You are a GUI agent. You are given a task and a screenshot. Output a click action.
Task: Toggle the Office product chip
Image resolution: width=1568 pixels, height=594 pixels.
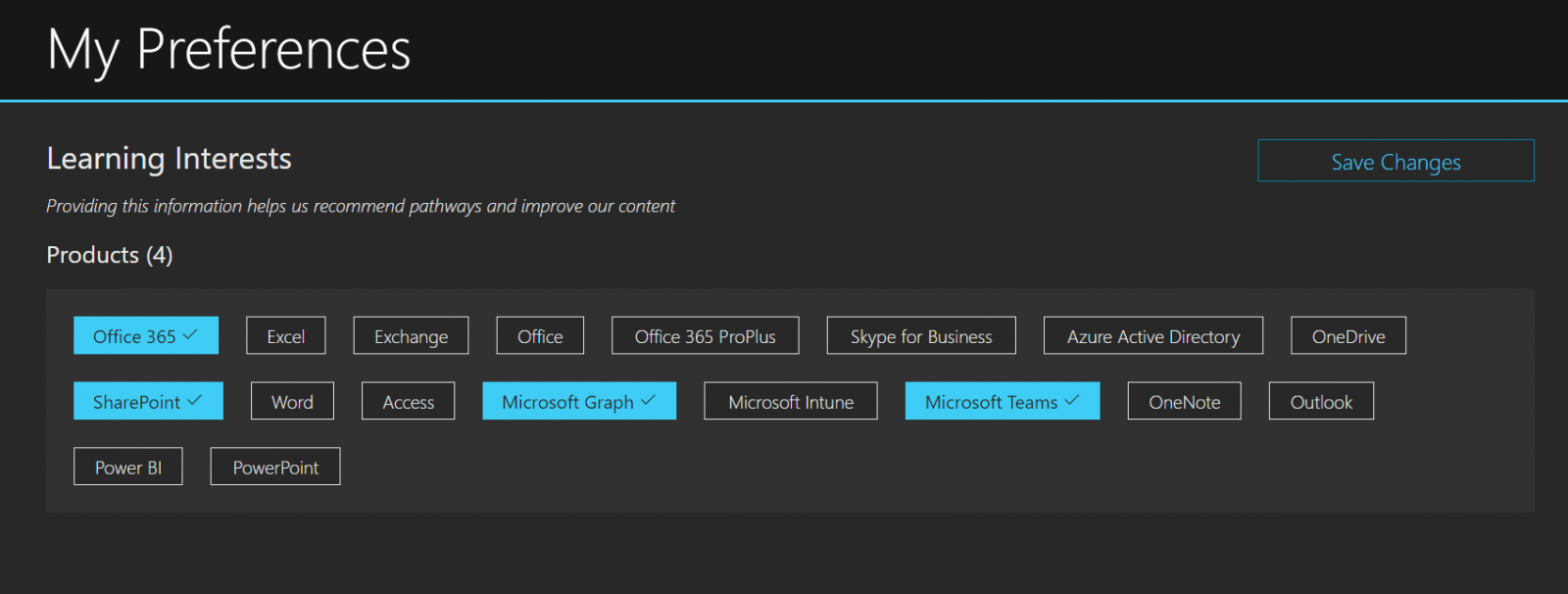540,335
